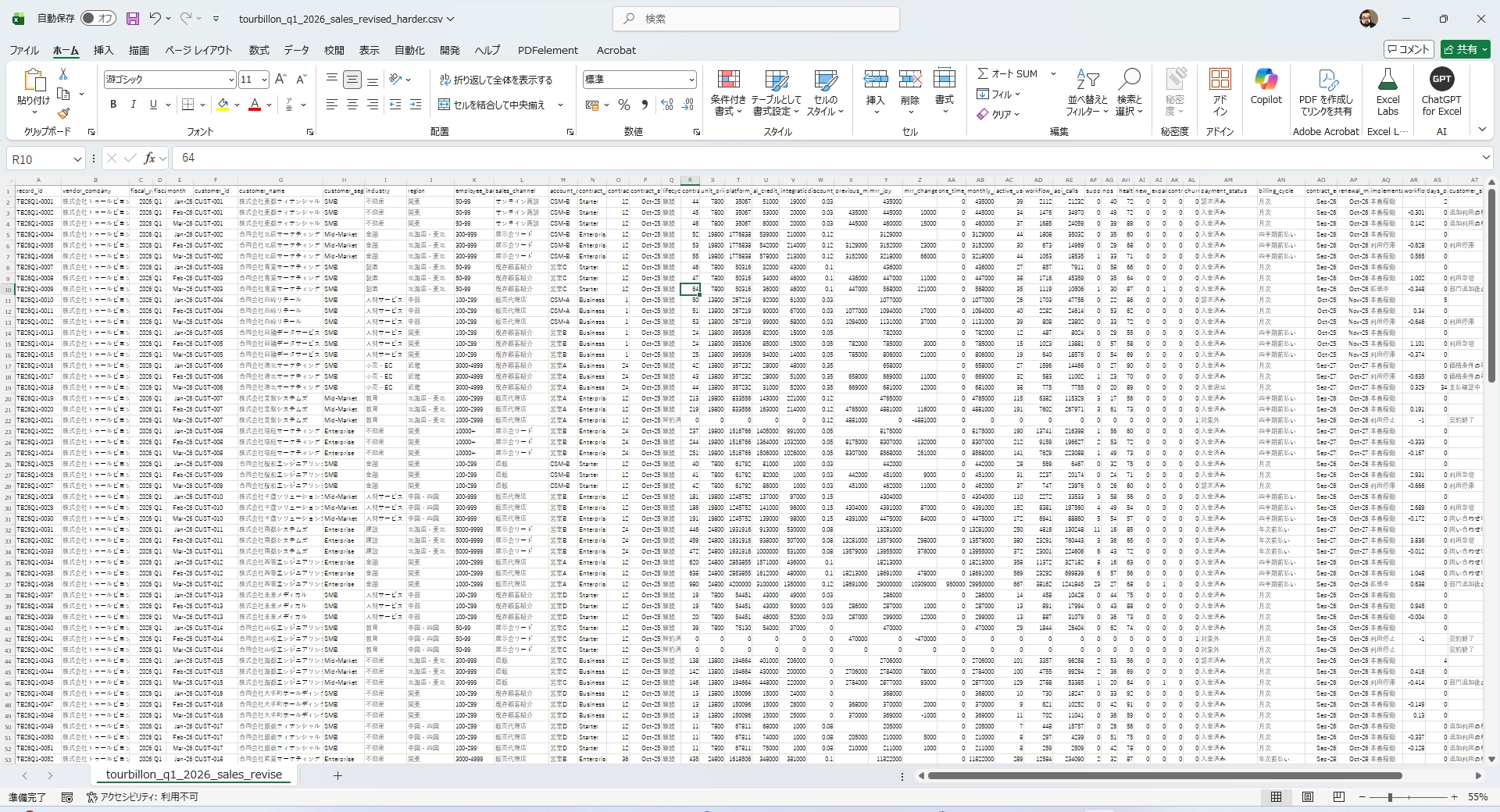Expand Merge & Center options arrow
The image size is (1500, 812).
click(x=560, y=105)
